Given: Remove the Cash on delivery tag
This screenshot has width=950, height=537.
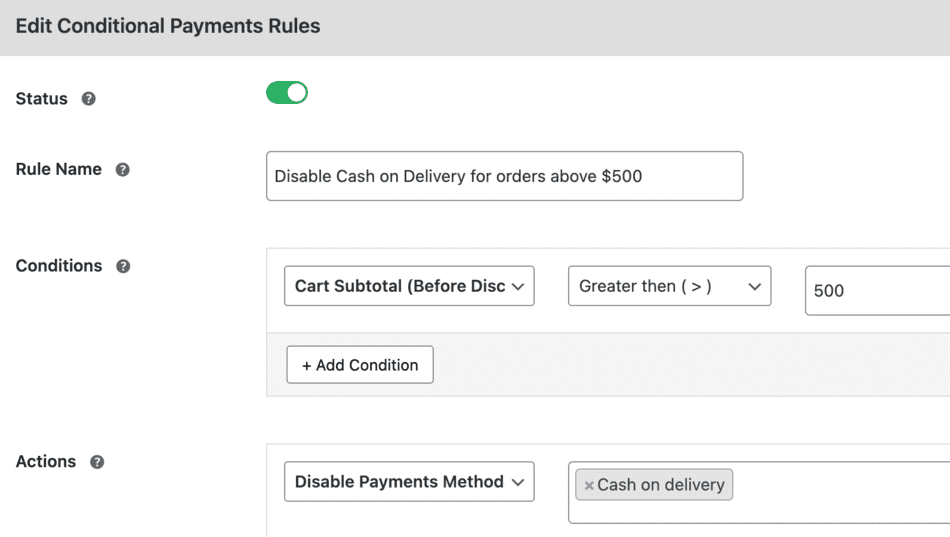Looking at the screenshot, I should tap(588, 485).
